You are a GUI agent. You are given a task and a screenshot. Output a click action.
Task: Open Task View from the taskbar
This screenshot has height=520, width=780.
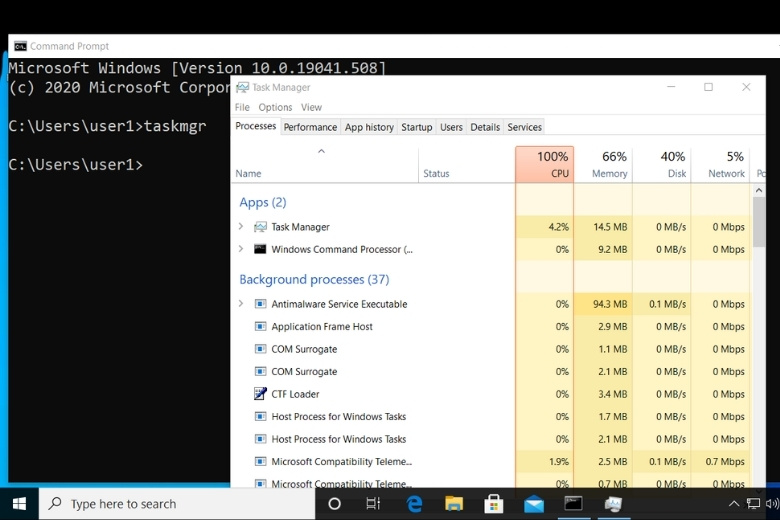coord(374,504)
